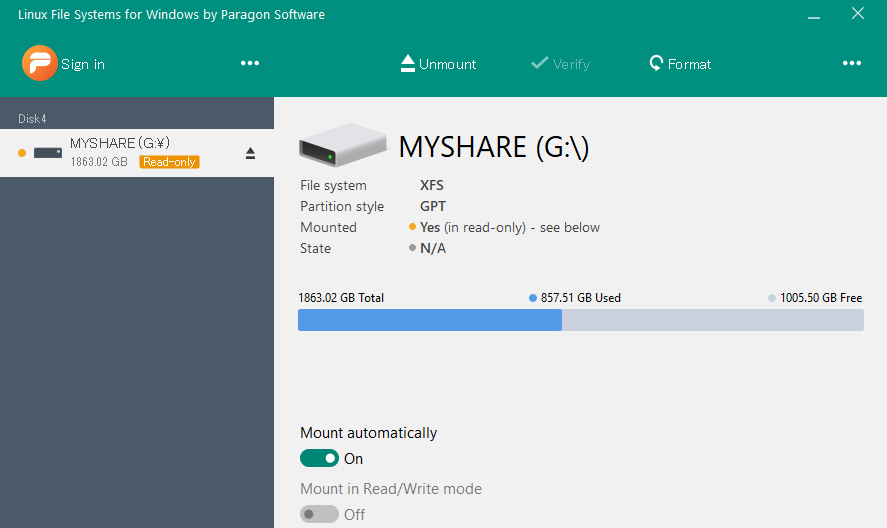
Task: Click the eject icon next to MYSHARE
Action: pyautogui.click(x=250, y=153)
